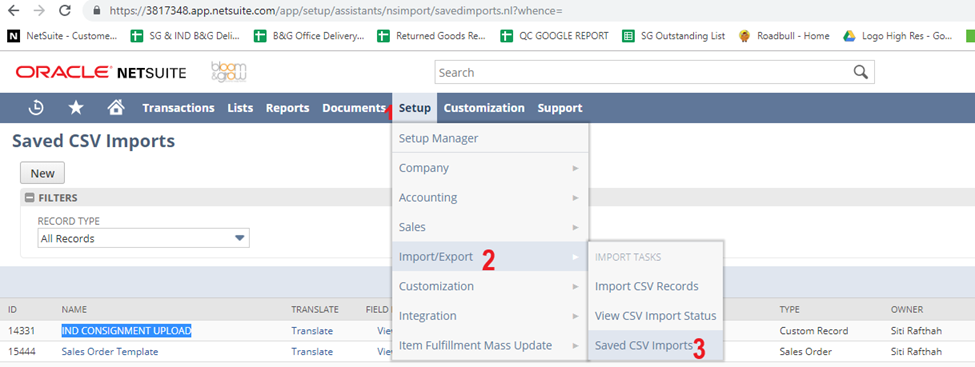Open the Record Type dropdown
975x367 pixels.
click(144, 238)
